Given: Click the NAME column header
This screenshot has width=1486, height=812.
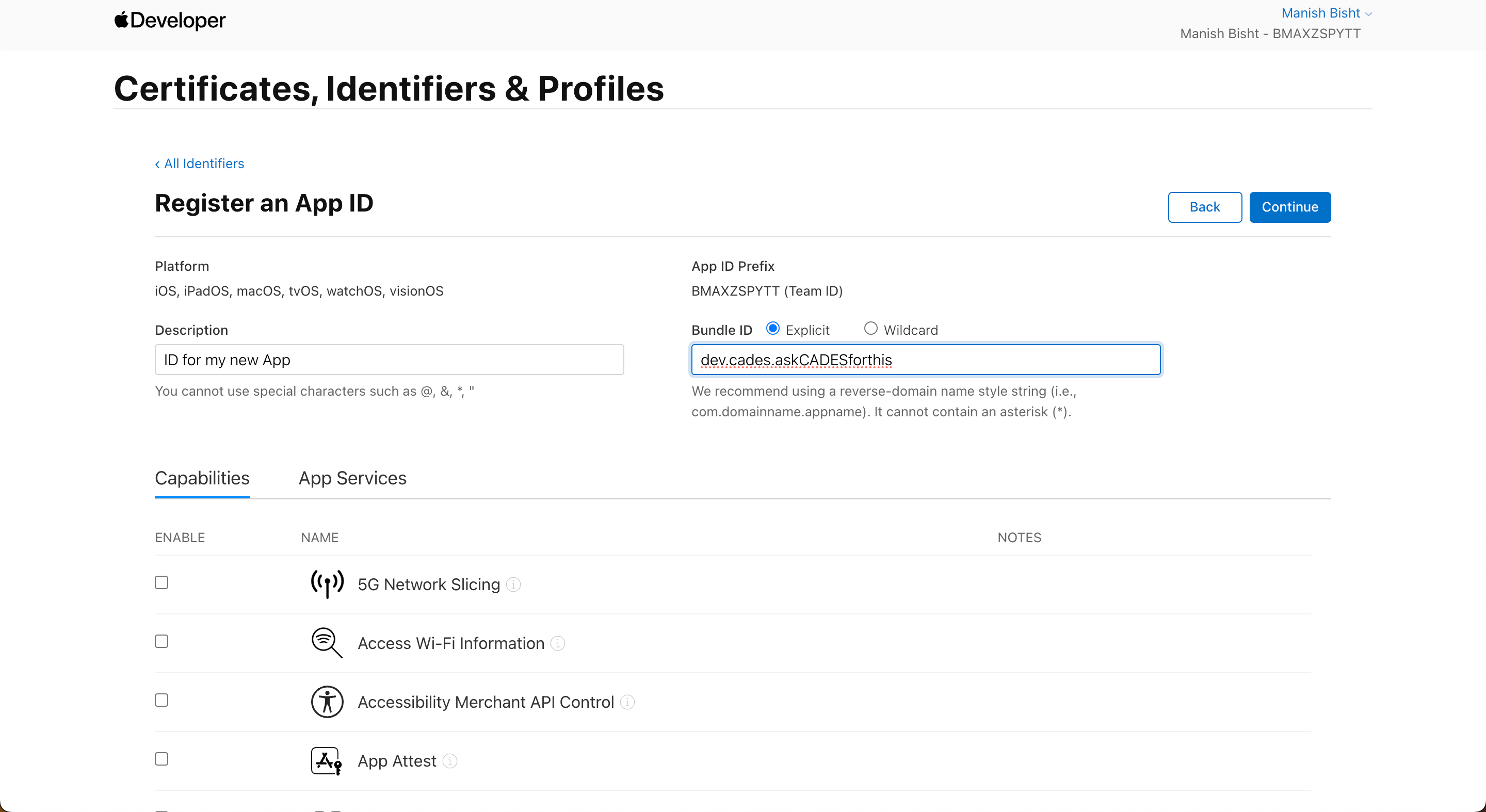Looking at the screenshot, I should [x=319, y=538].
